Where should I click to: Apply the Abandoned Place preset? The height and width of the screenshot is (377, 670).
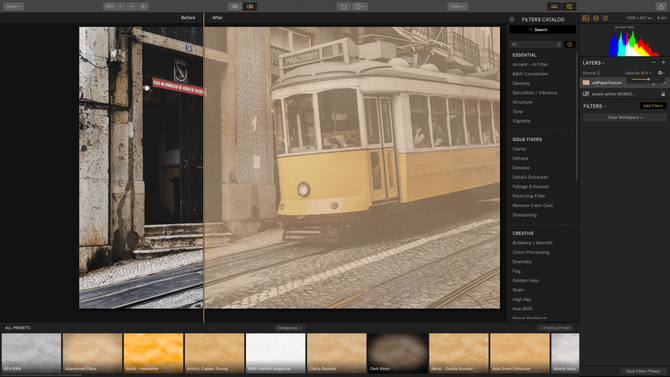tap(92, 353)
